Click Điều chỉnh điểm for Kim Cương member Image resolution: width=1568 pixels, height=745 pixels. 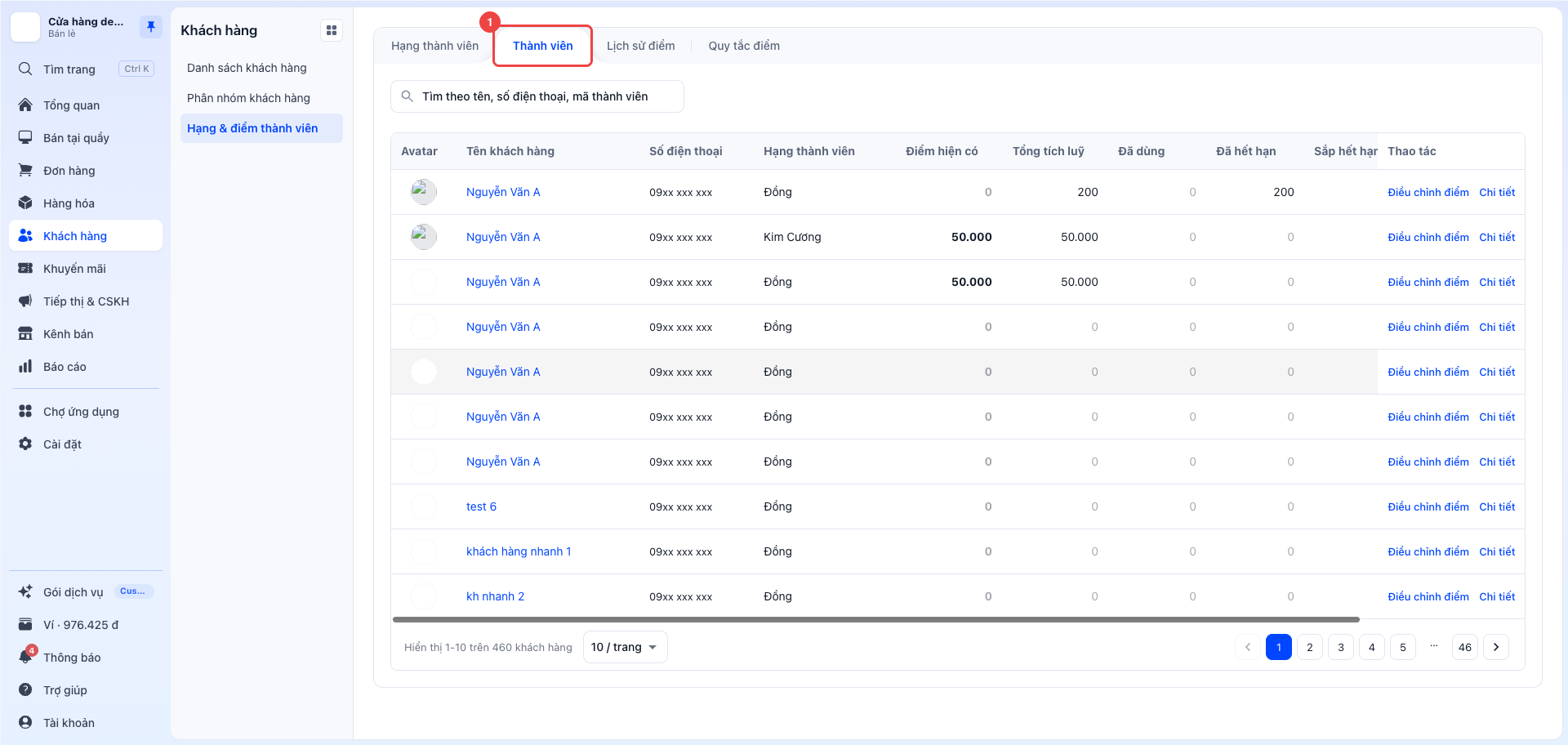1428,237
